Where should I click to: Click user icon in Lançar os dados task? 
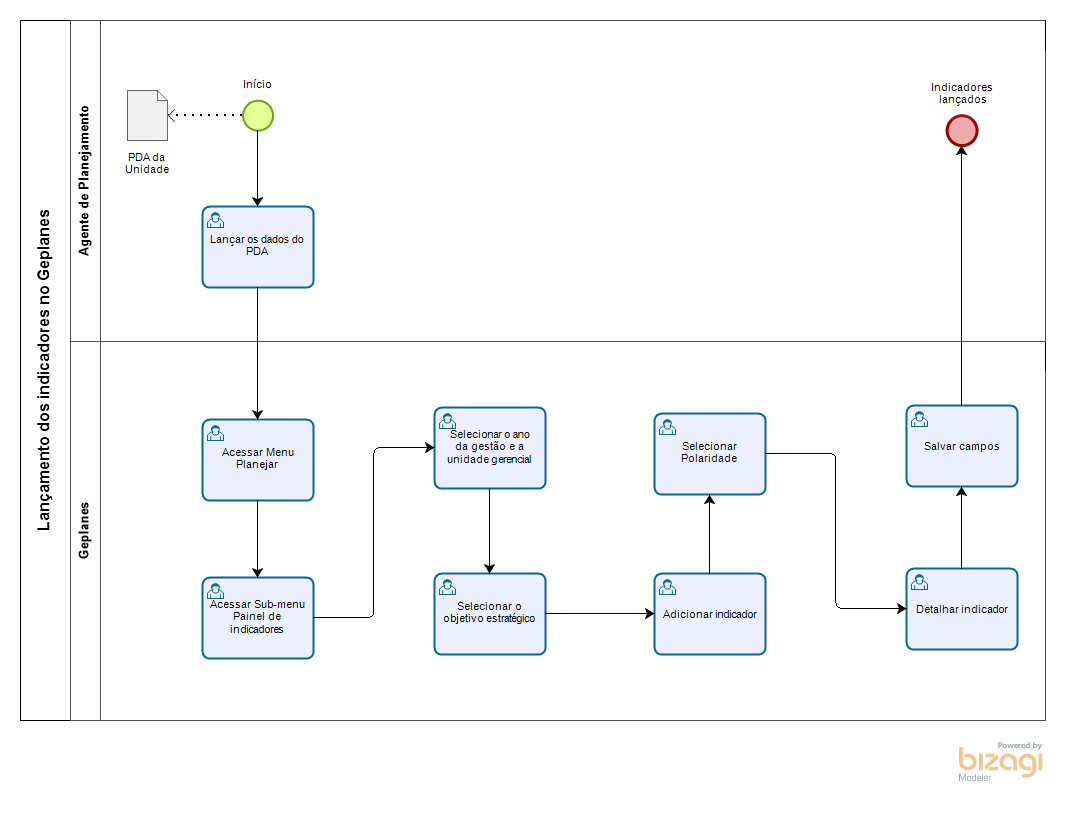215,221
